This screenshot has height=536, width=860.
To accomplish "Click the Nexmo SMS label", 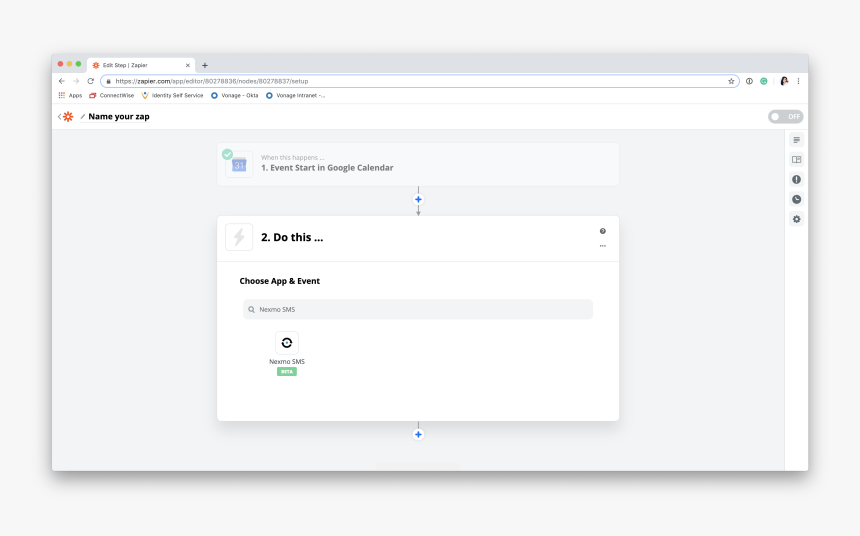I will click(287, 362).
